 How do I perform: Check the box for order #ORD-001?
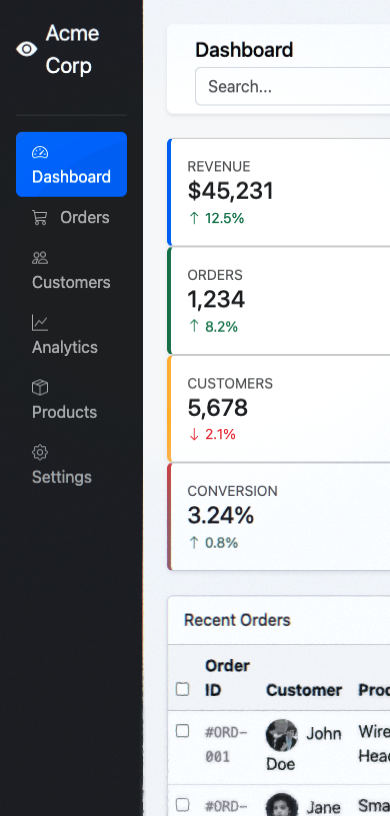click(182, 731)
